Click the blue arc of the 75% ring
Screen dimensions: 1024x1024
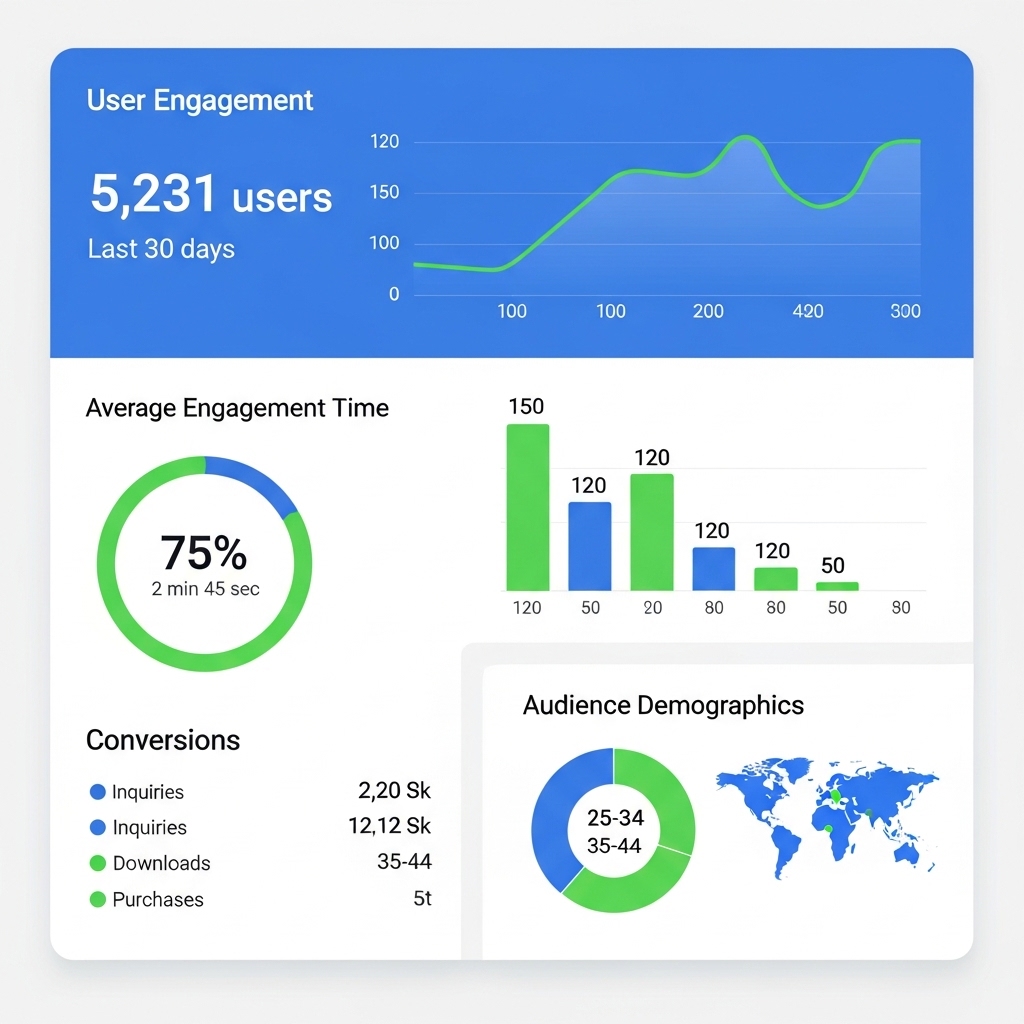point(253,478)
